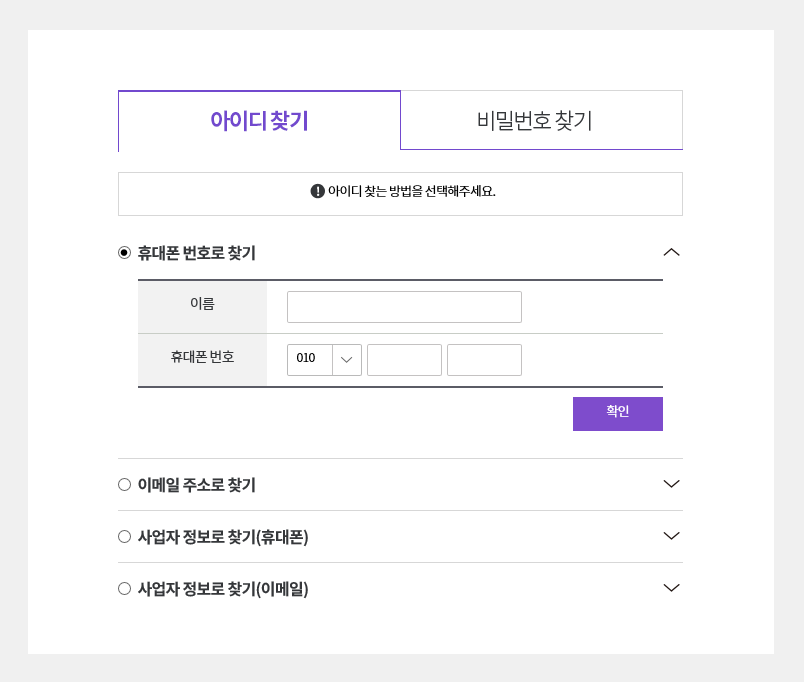The width and height of the screenshot is (805, 682).
Task: Focus the middle phone number field
Action: coord(404,360)
